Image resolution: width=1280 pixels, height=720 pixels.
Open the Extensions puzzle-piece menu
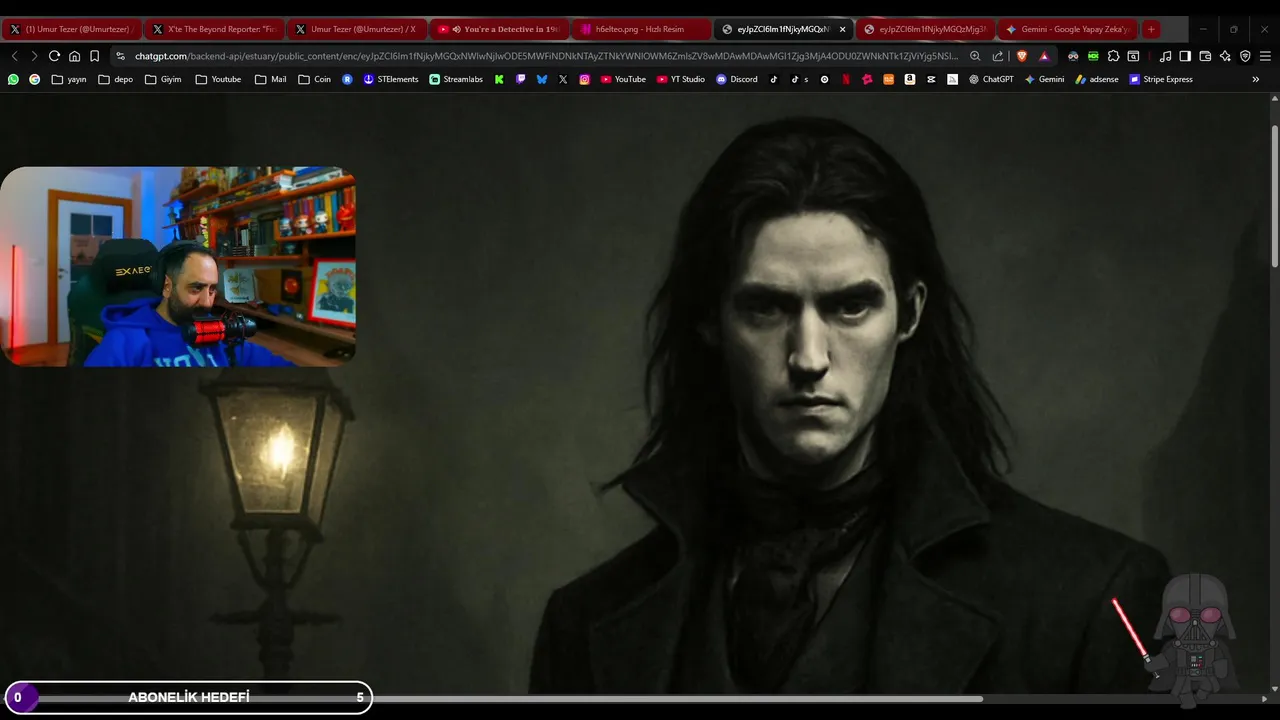coord(1113,56)
